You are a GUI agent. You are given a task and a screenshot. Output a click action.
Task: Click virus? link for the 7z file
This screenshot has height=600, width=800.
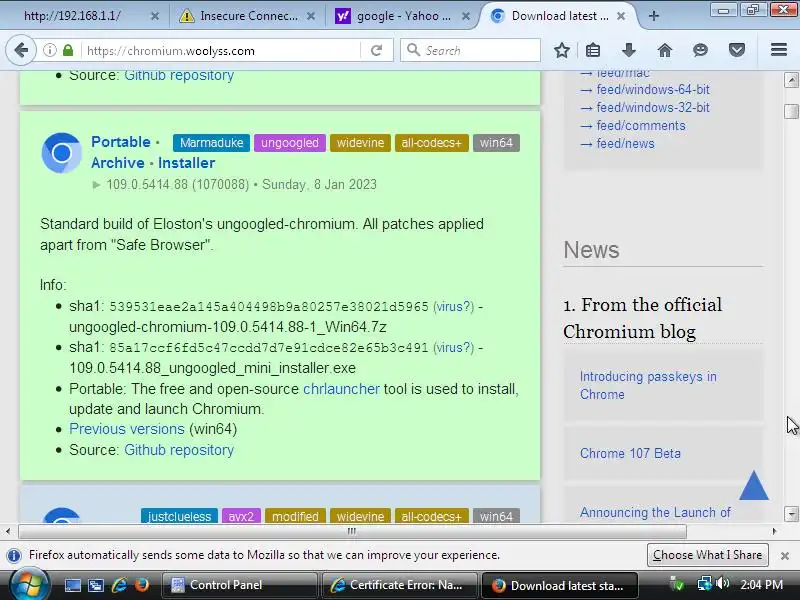coord(454,307)
